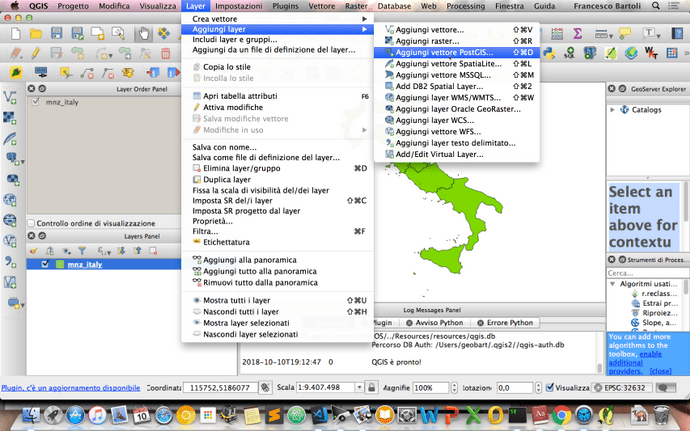Click the Rotazione stepper arrows
This screenshot has height=431, width=690.
[538, 388]
